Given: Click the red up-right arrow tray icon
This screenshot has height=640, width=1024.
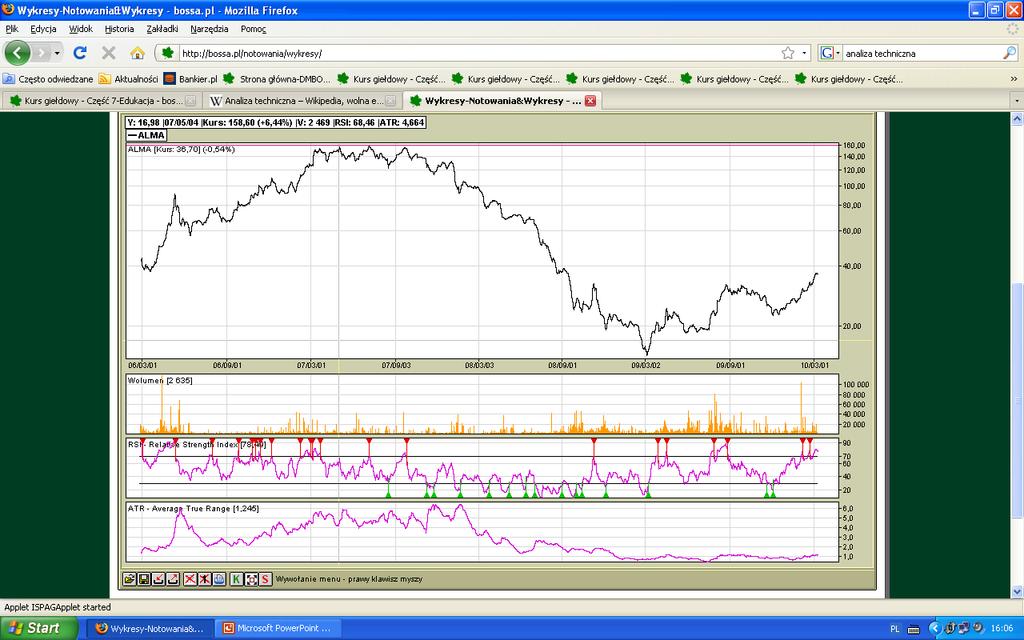Looking at the screenshot, I should pos(172,579).
